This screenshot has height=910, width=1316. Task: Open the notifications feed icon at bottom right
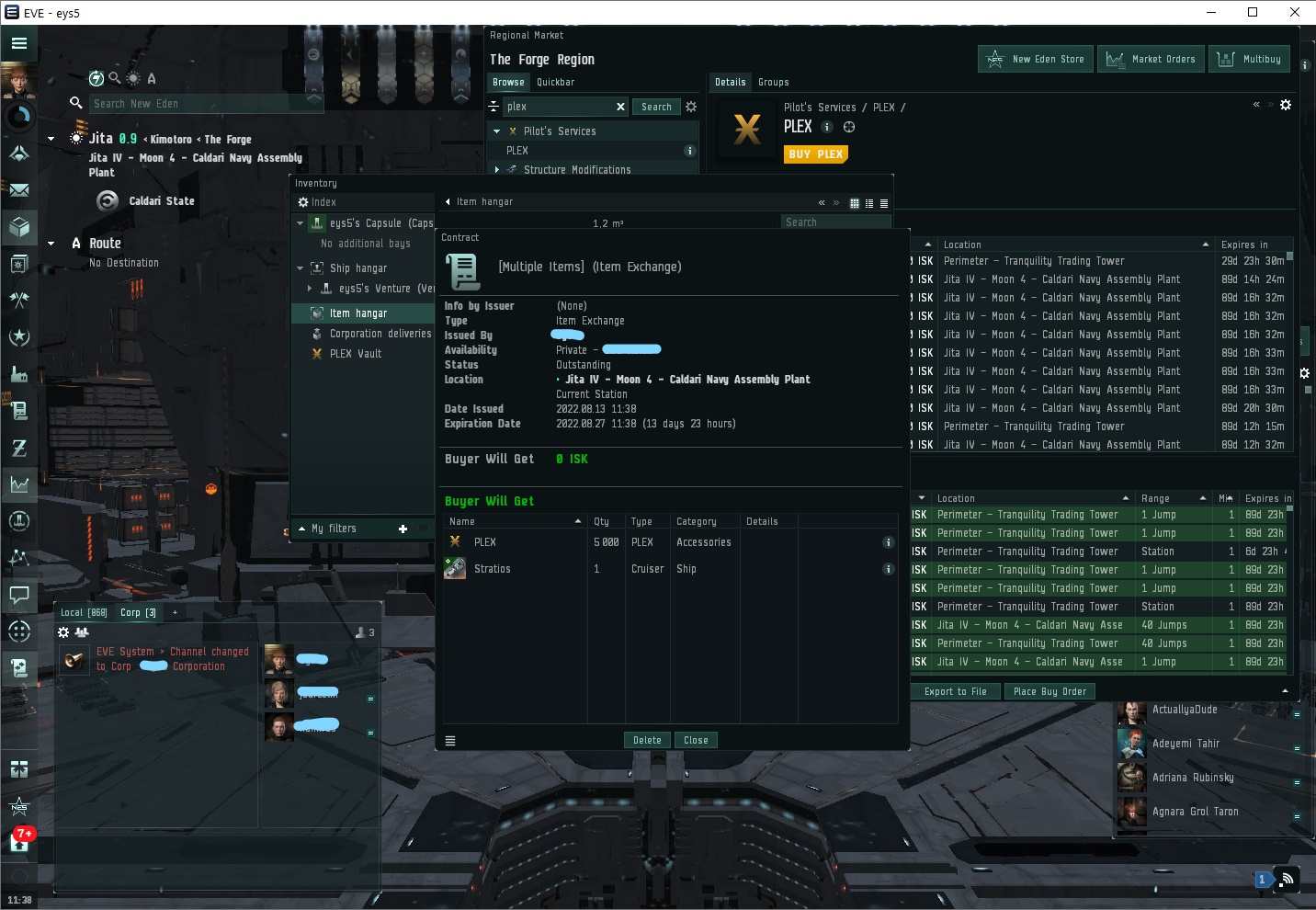(1288, 880)
